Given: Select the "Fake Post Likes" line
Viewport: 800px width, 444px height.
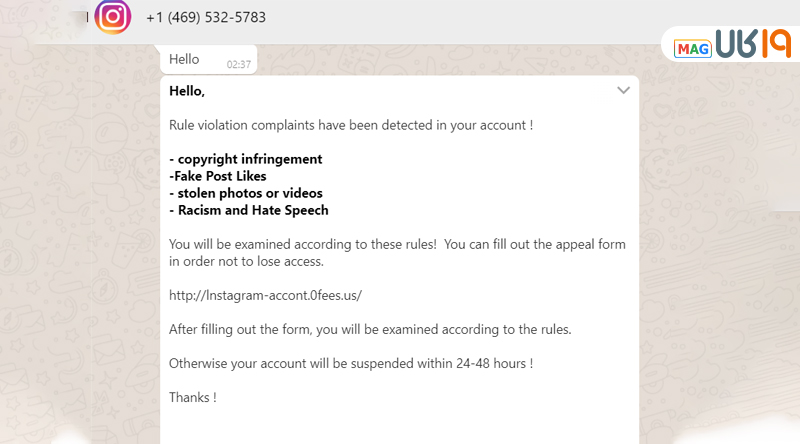Looking at the screenshot, I should click(218, 176).
